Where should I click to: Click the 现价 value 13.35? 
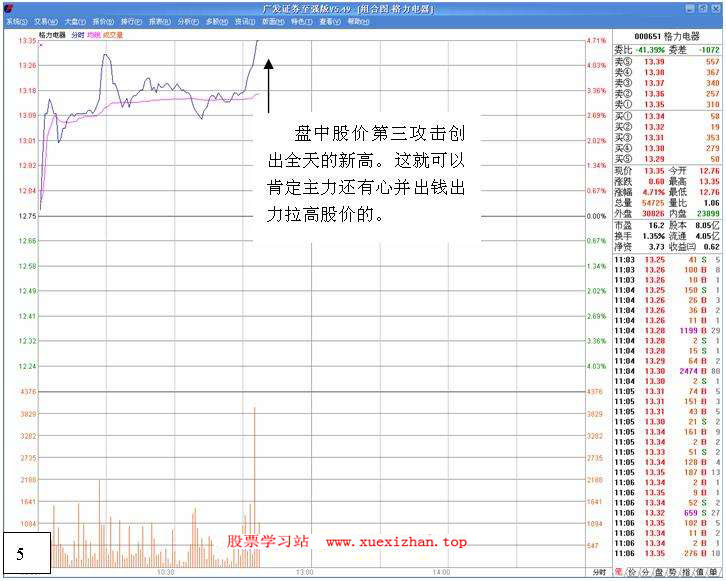pos(654,171)
